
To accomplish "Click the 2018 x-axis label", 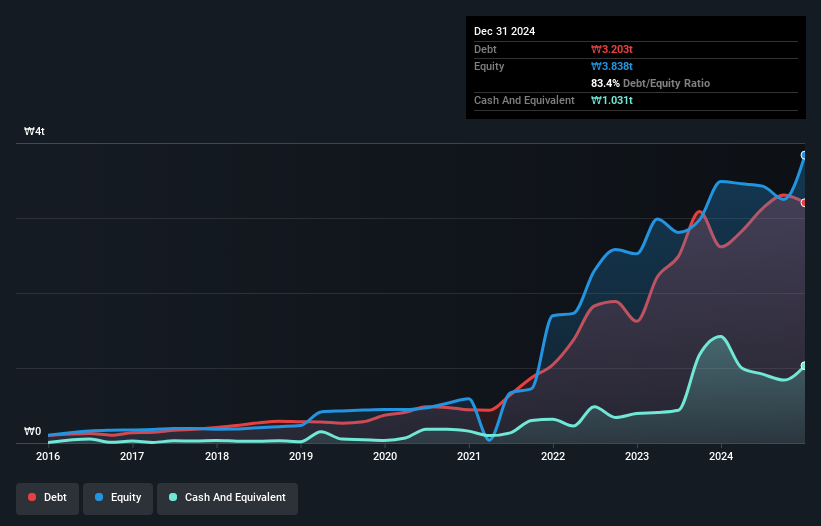I will (217, 456).
